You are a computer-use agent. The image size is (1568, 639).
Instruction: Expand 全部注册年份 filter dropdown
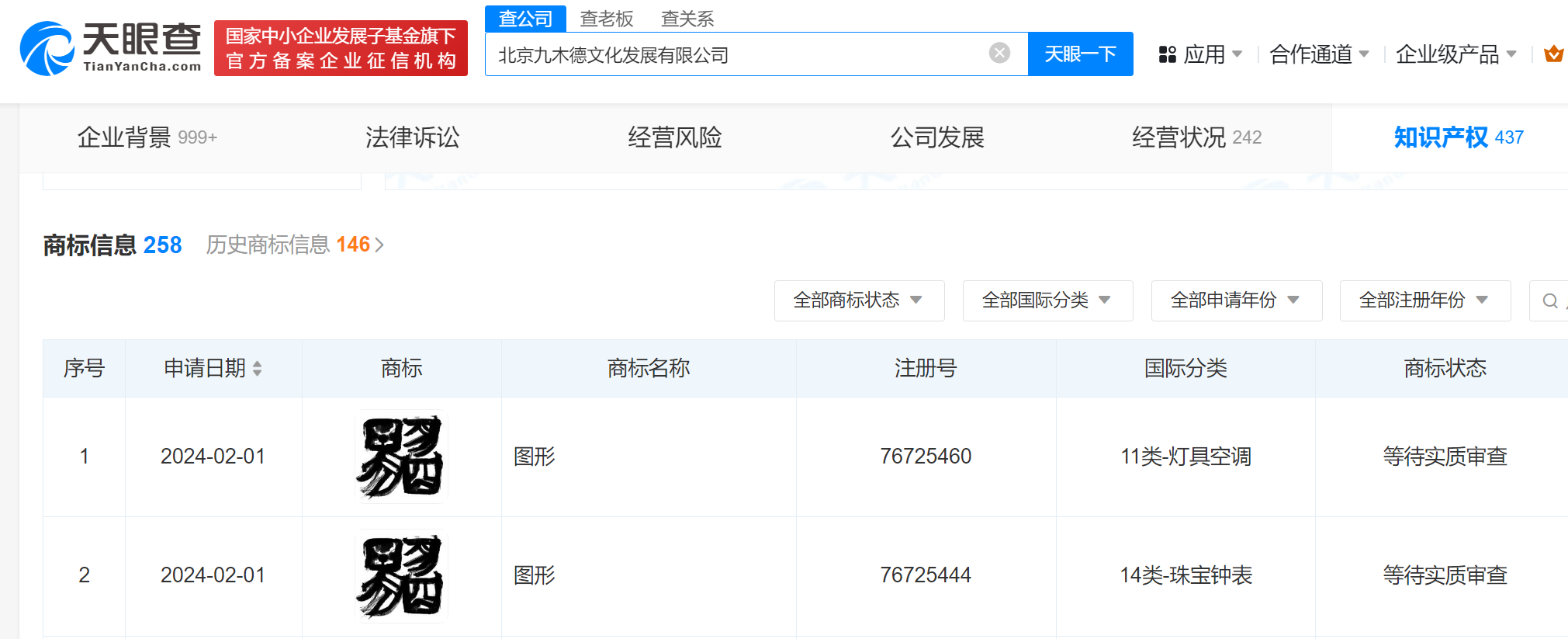[1425, 300]
